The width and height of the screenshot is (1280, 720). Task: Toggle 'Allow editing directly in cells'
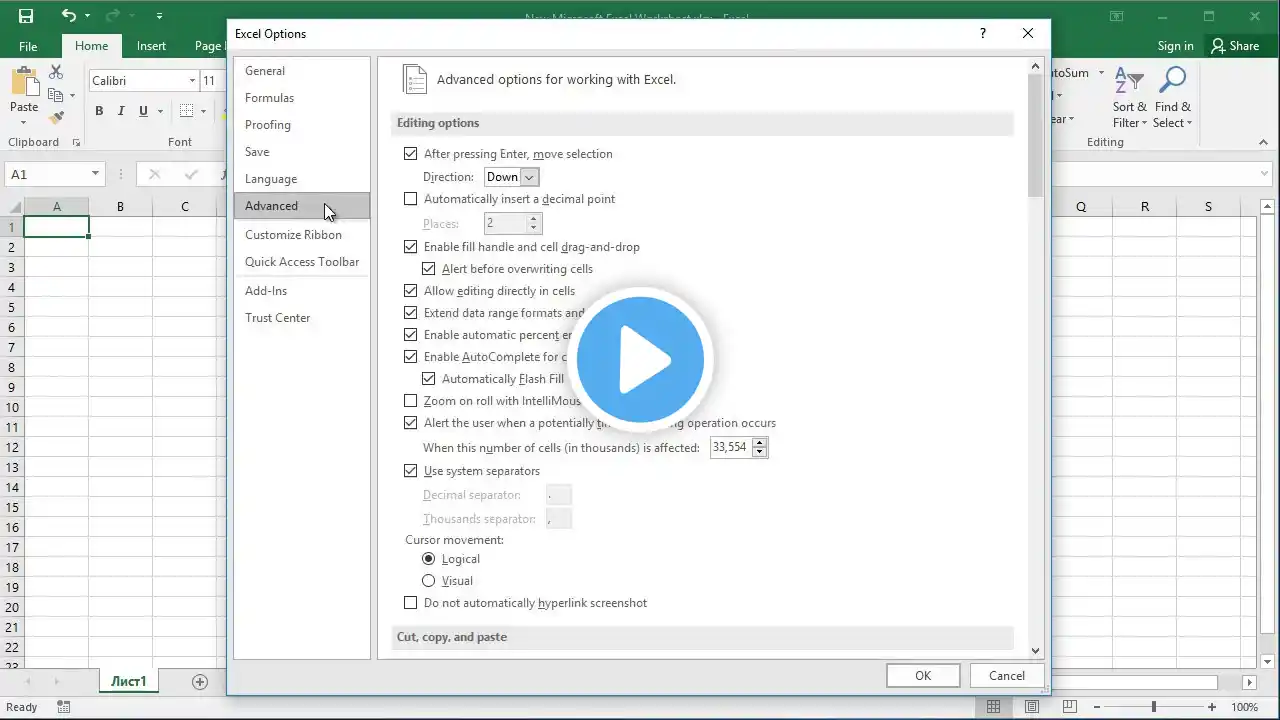410,291
